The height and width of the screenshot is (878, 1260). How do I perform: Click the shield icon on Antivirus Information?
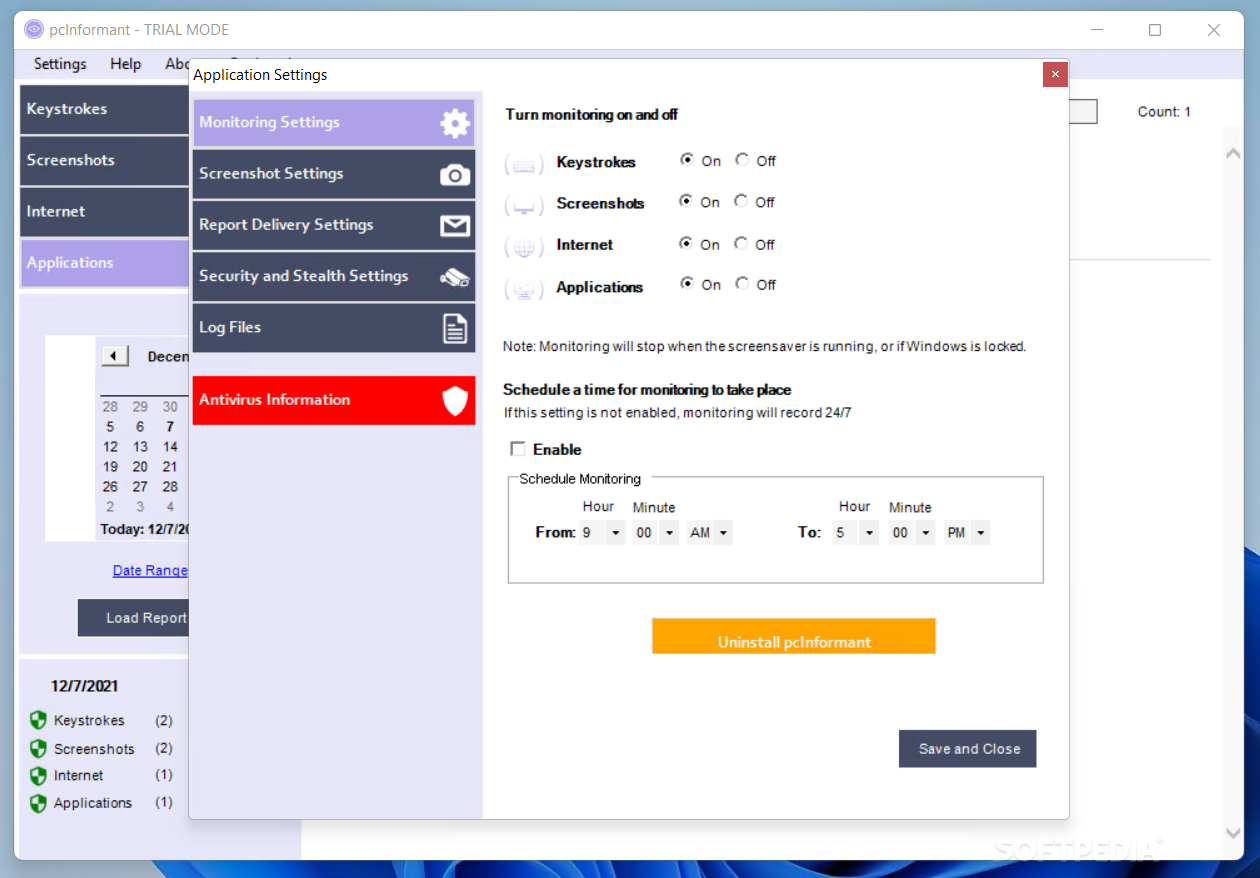pyautogui.click(x=455, y=401)
